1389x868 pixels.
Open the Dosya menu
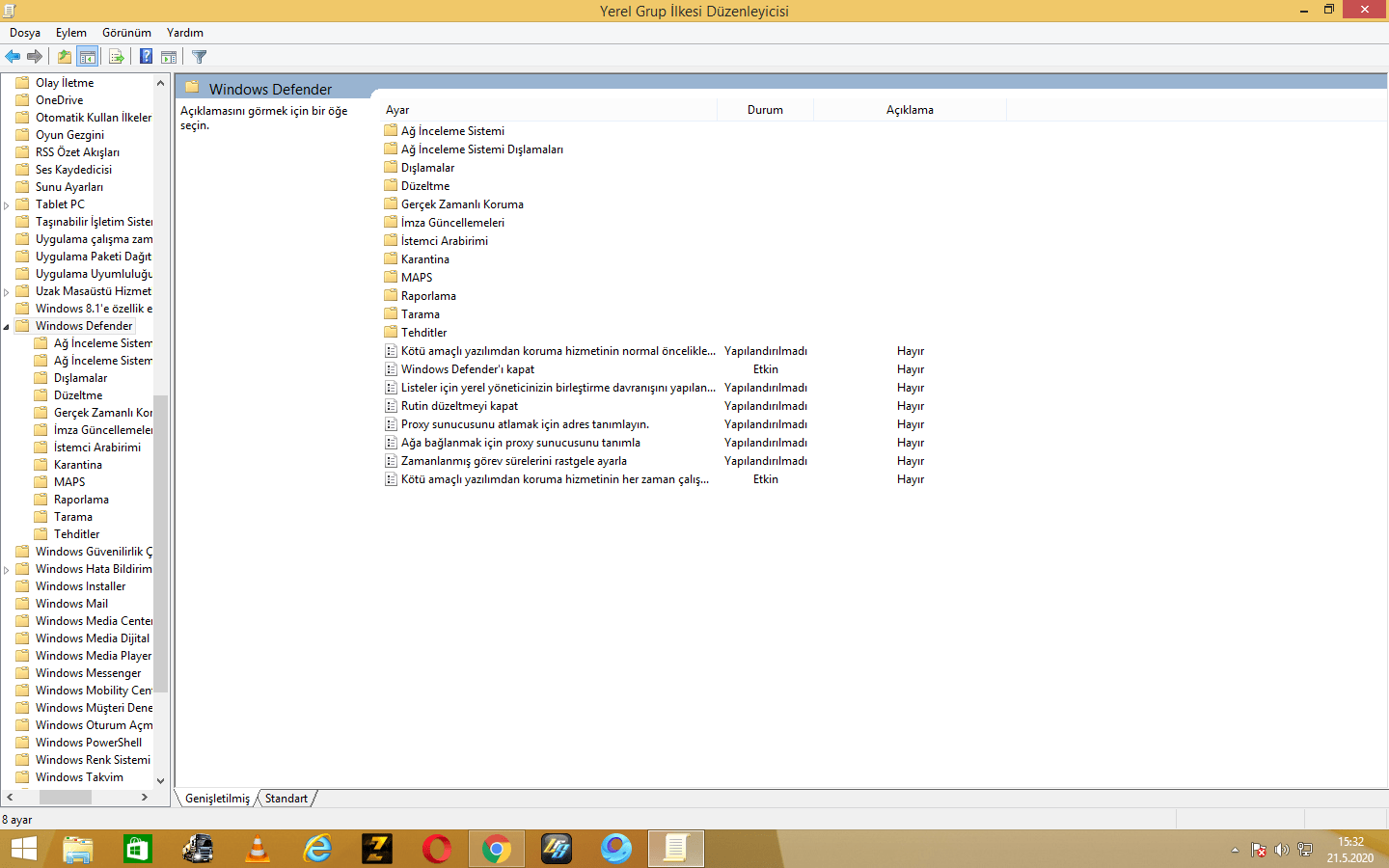point(25,33)
